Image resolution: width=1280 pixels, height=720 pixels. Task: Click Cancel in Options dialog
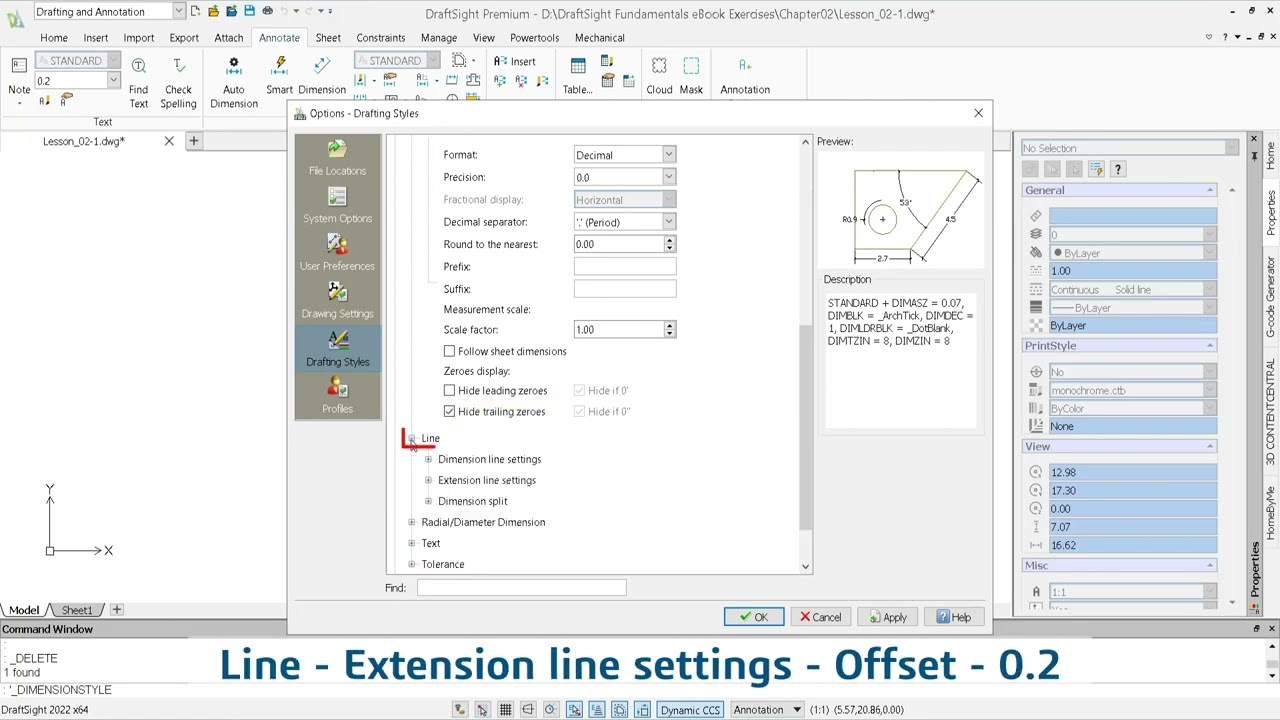pos(820,617)
